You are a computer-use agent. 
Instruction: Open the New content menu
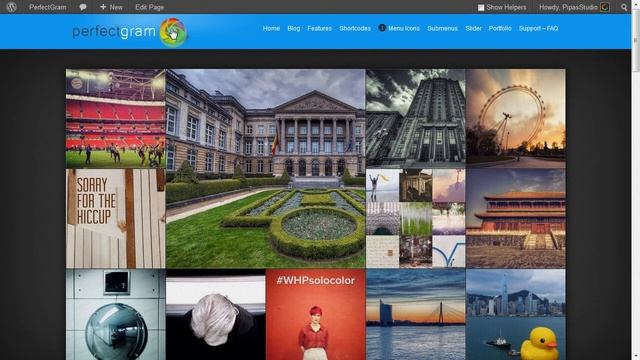point(111,7)
